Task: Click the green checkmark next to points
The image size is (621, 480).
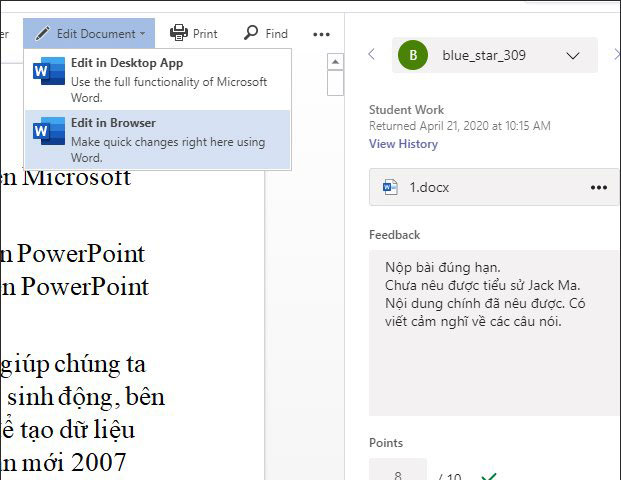Action: (489, 475)
